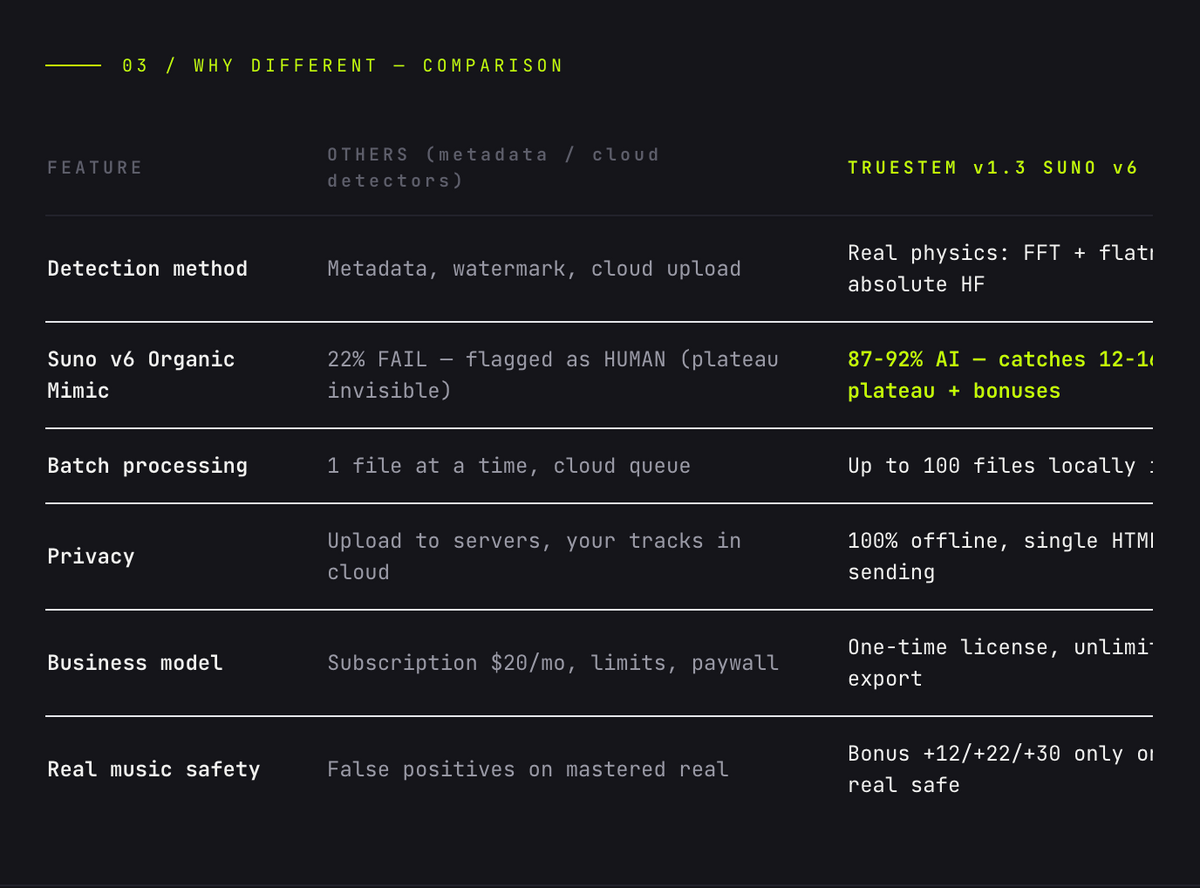Click the 'One-time license' cell
1200x888 pixels.
point(1000,663)
